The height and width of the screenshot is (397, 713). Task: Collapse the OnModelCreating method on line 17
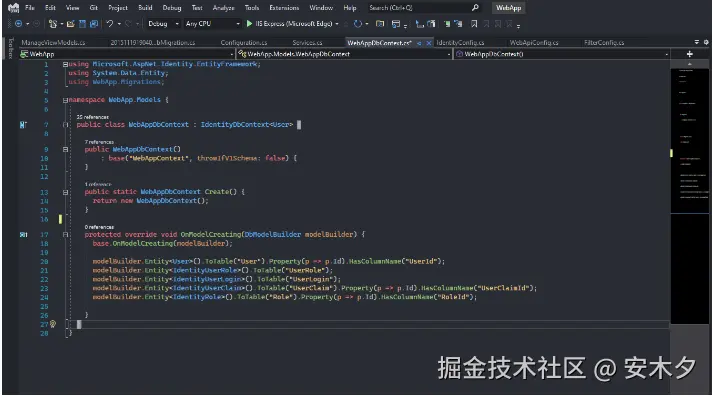(x=65, y=235)
